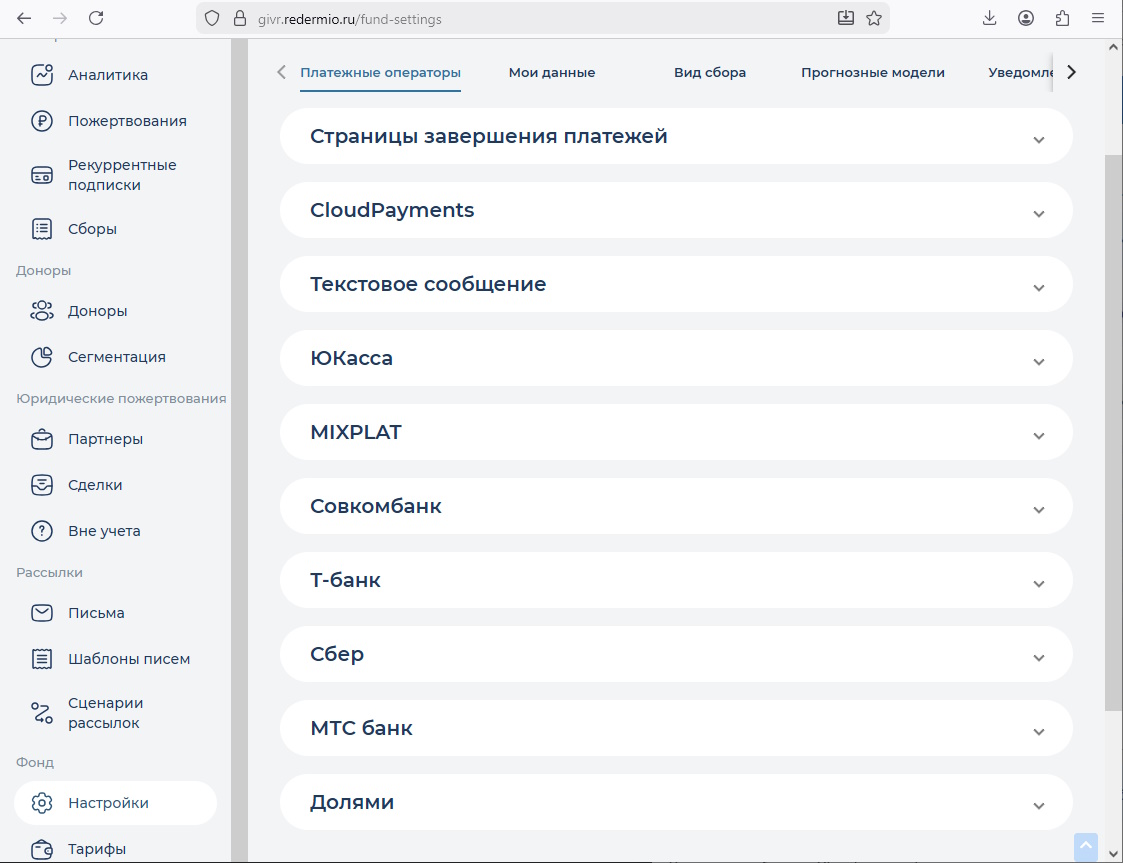The height and width of the screenshot is (863, 1123).
Task: Click the page vertical scrollbar thumb
Action: (1114, 433)
